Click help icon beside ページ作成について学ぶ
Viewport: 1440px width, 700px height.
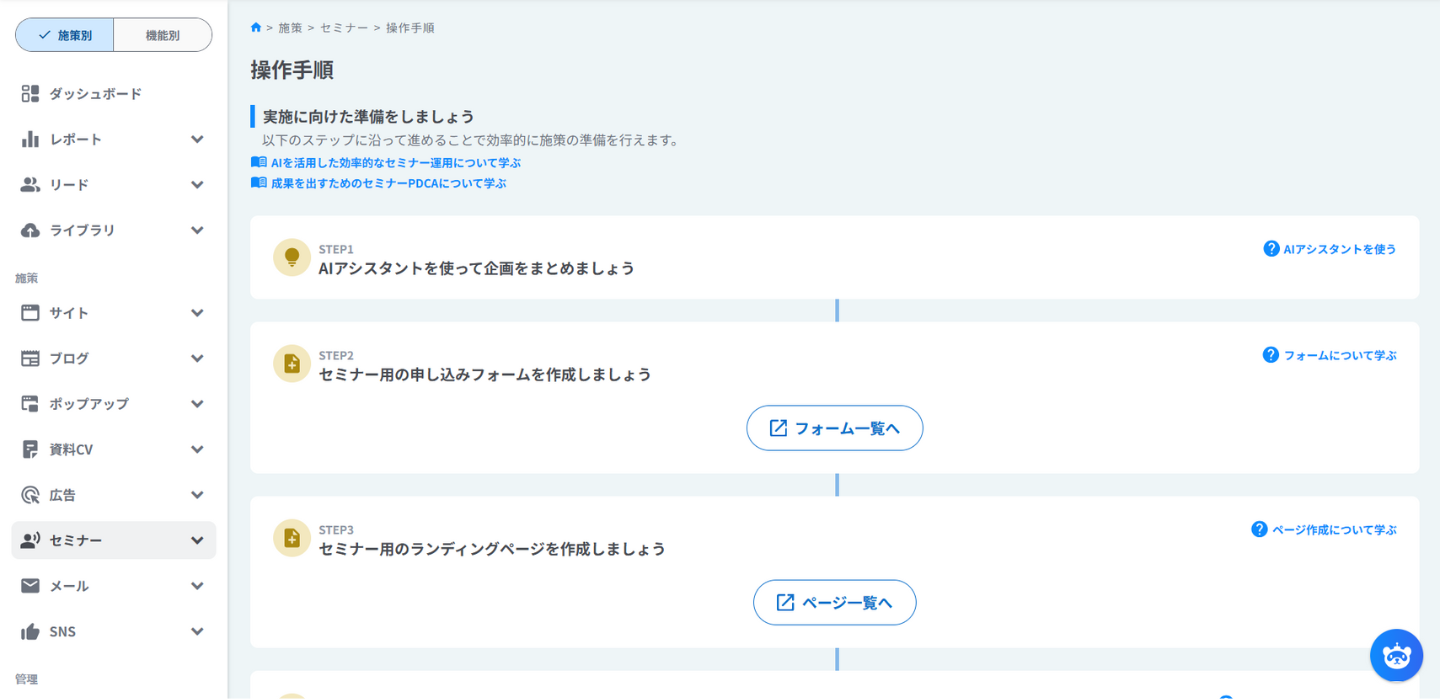click(1259, 529)
